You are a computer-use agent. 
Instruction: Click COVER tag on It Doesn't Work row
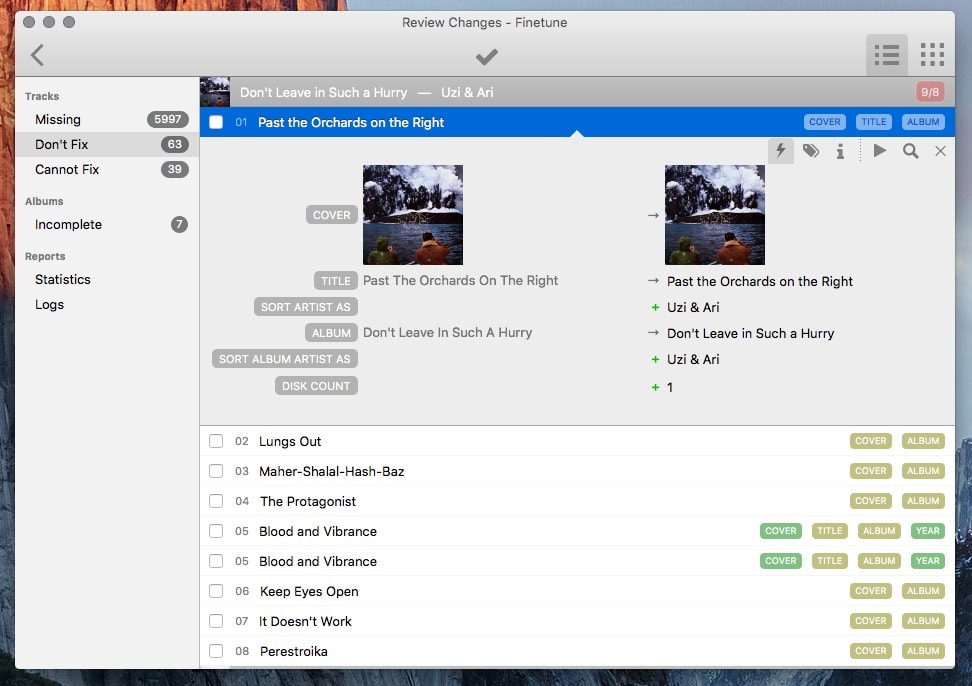[870, 620]
